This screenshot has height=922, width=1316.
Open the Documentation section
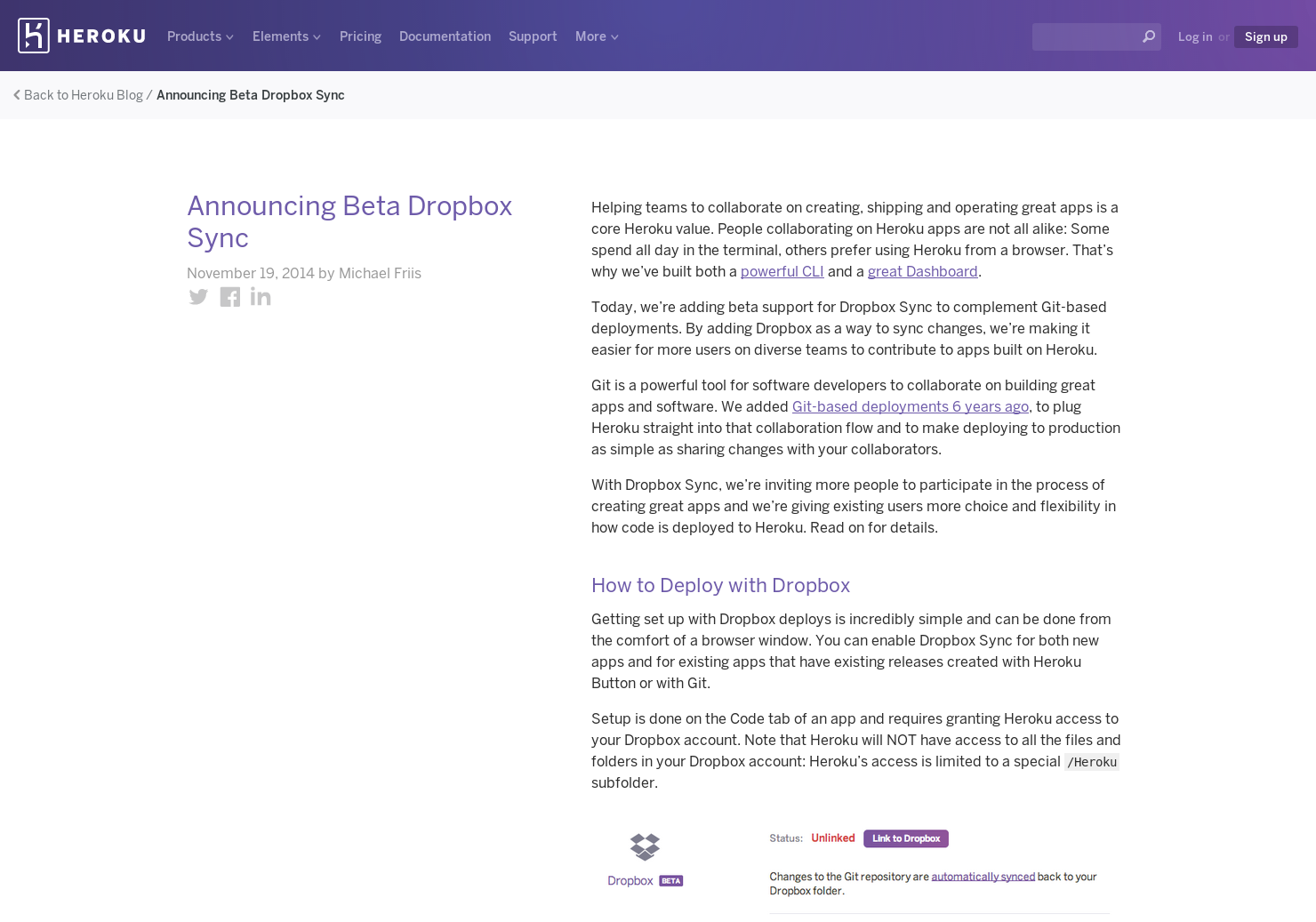[445, 36]
